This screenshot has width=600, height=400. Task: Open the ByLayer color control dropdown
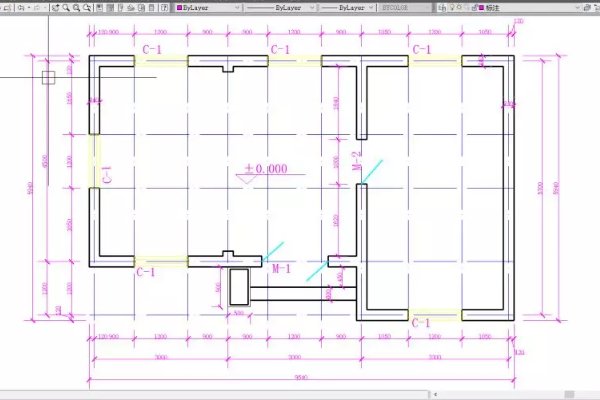(237, 7)
